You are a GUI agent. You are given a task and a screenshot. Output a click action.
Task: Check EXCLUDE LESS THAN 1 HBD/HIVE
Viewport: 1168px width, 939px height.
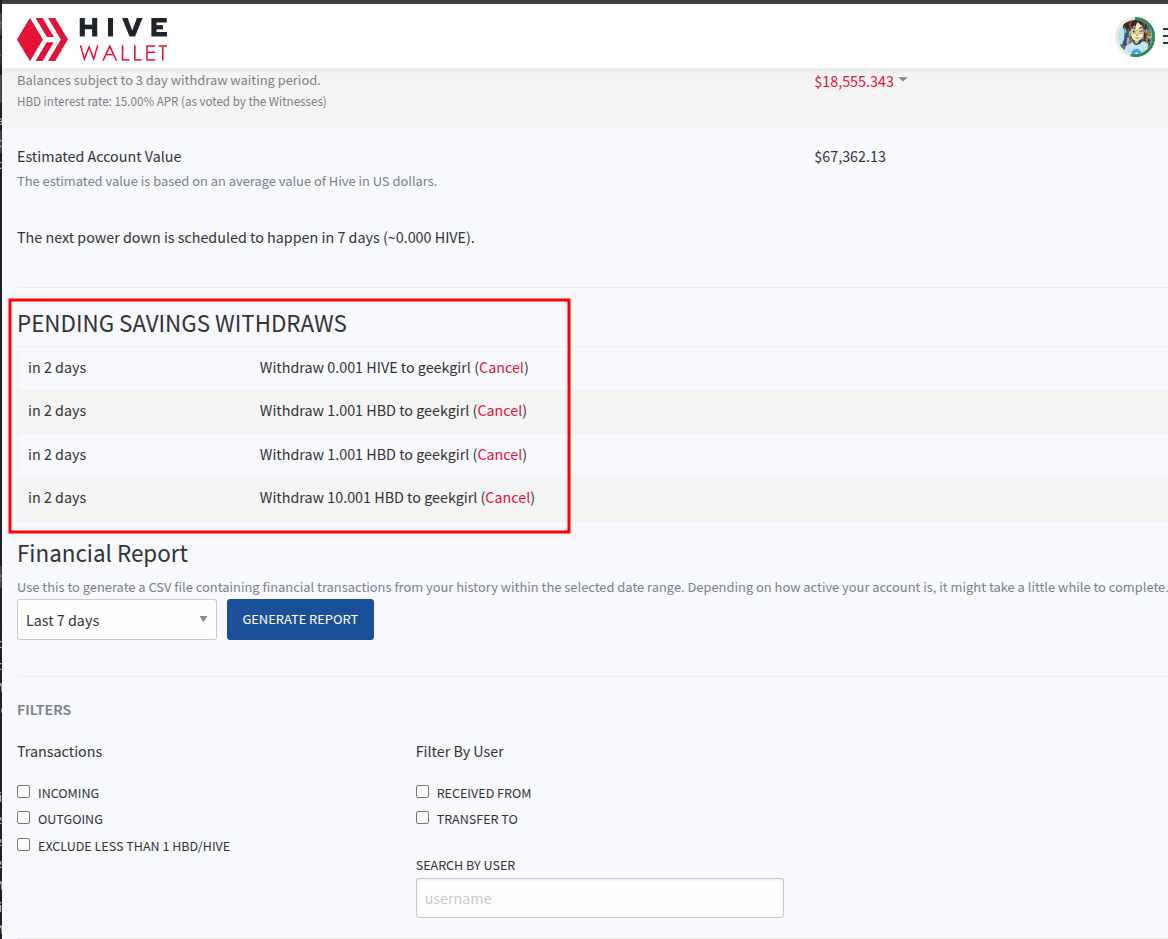coord(24,845)
